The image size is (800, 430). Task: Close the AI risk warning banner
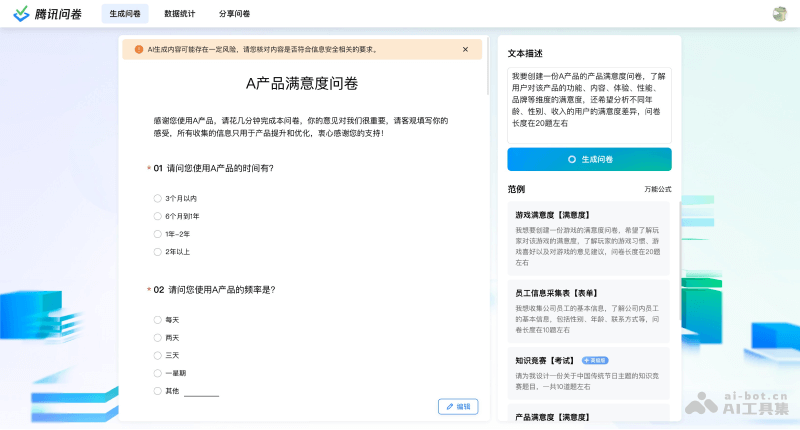tap(465, 49)
